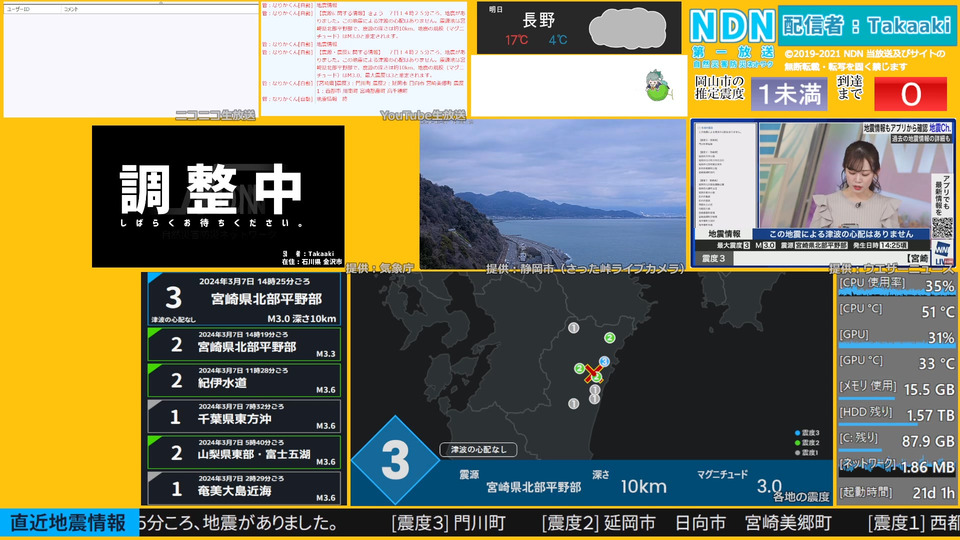
Task: Click the 17℃ high temperature
Action: click(516, 40)
